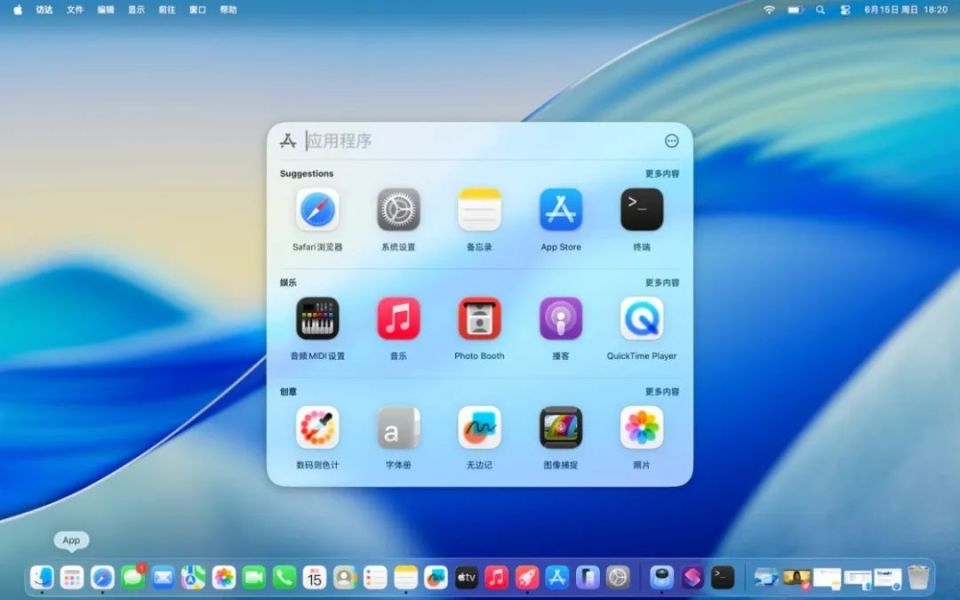The height and width of the screenshot is (600, 960).
Task: Open App Store in the Dock
Action: (557, 577)
